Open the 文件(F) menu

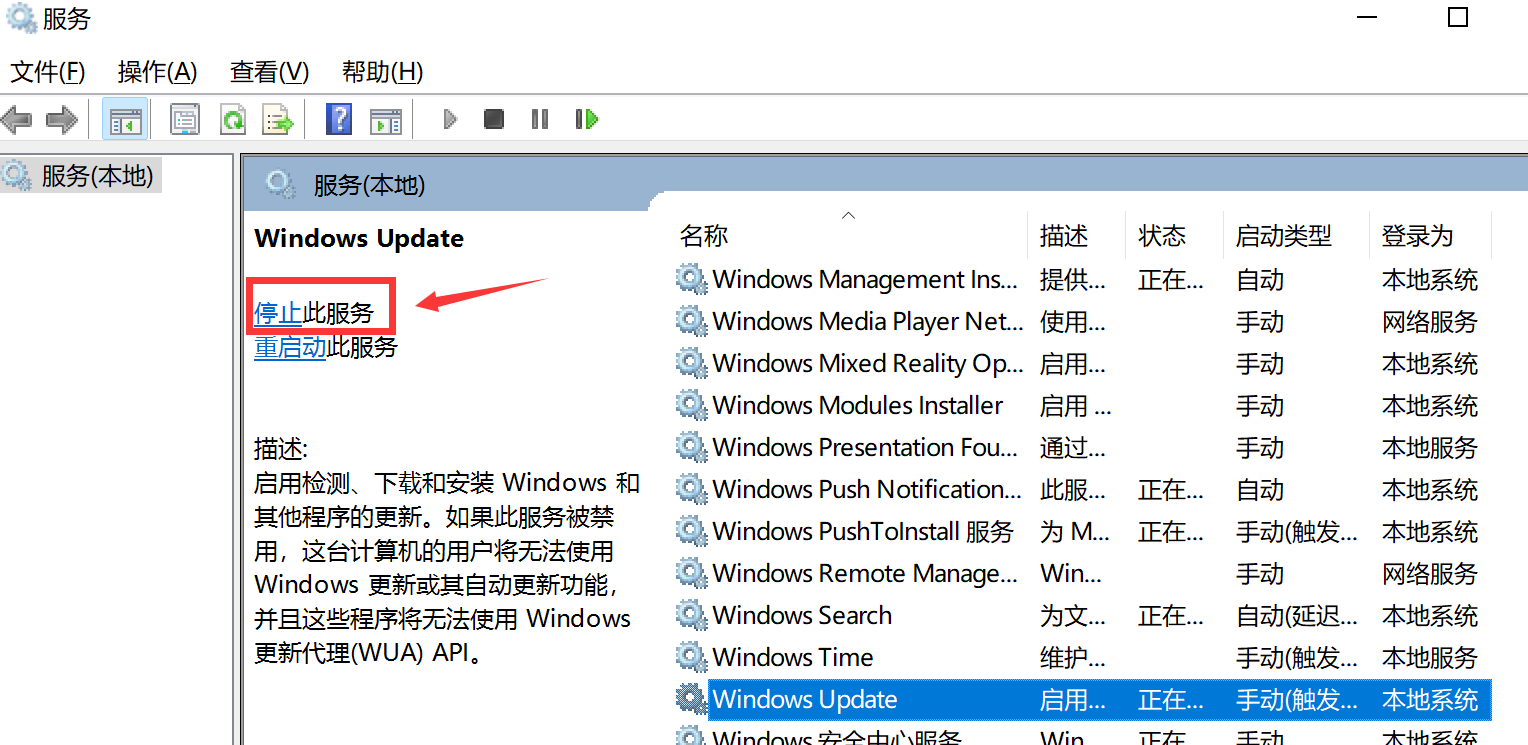point(47,72)
